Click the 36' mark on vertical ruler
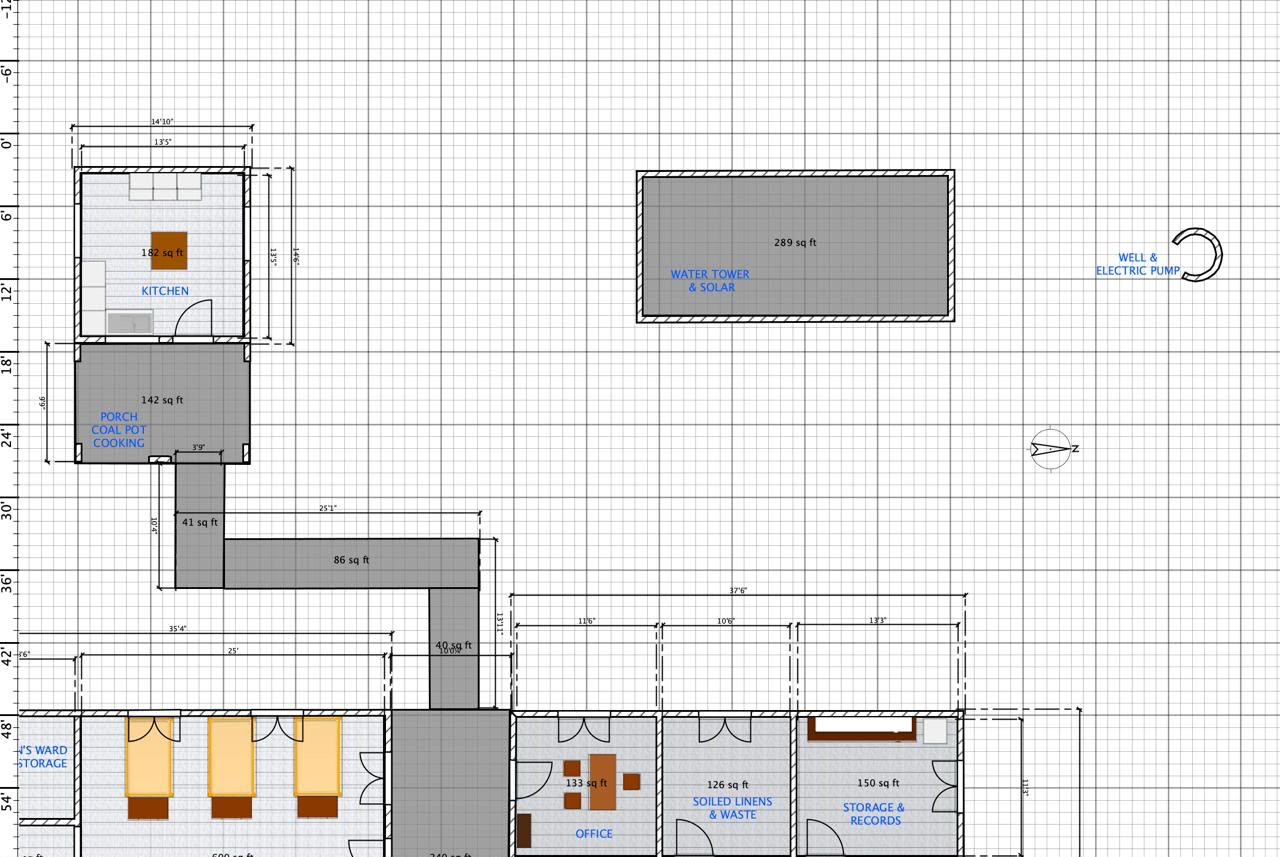The width and height of the screenshot is (1280, 857). point(7,583)
